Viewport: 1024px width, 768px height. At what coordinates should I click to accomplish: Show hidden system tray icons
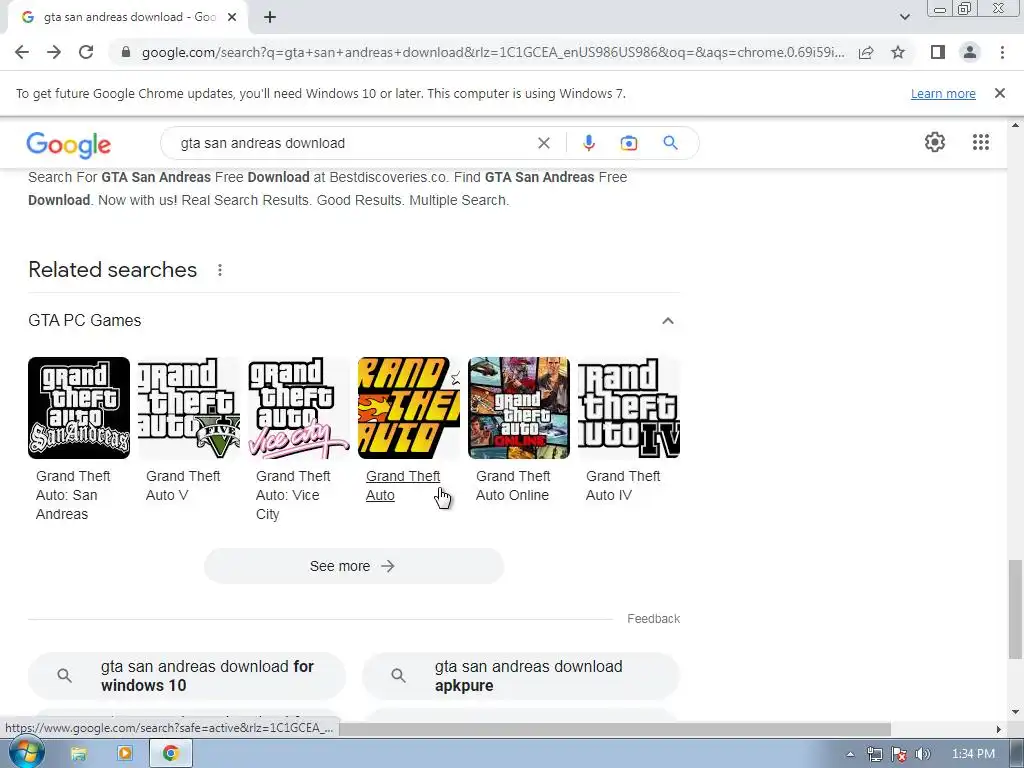click(x=850, y=754)
